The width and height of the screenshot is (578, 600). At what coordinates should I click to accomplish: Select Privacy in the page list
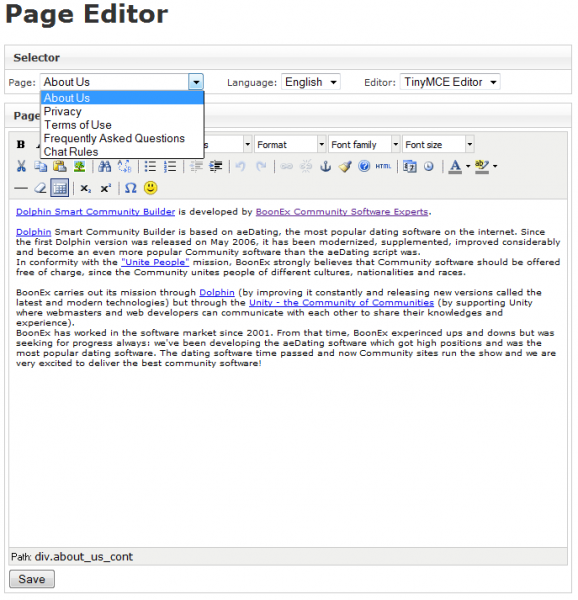122,111
